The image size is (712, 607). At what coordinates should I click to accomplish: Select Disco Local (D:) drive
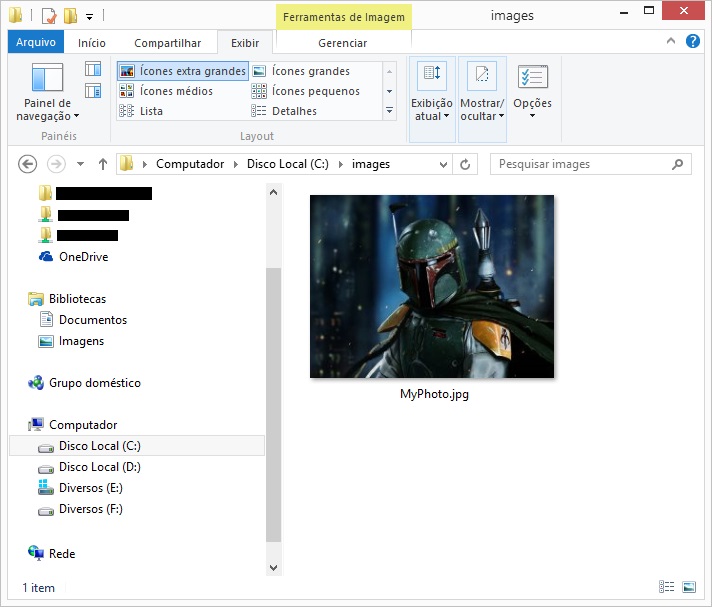[89, 467]
